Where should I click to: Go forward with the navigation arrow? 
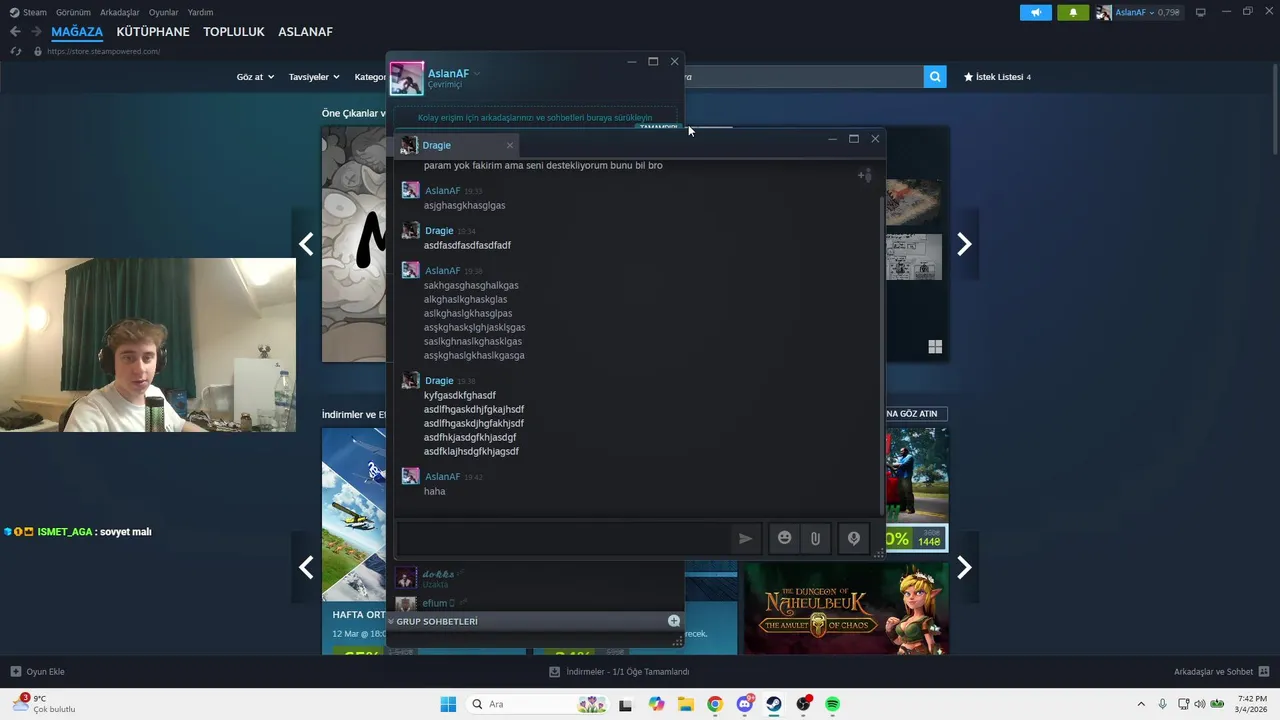click(36, 32)
